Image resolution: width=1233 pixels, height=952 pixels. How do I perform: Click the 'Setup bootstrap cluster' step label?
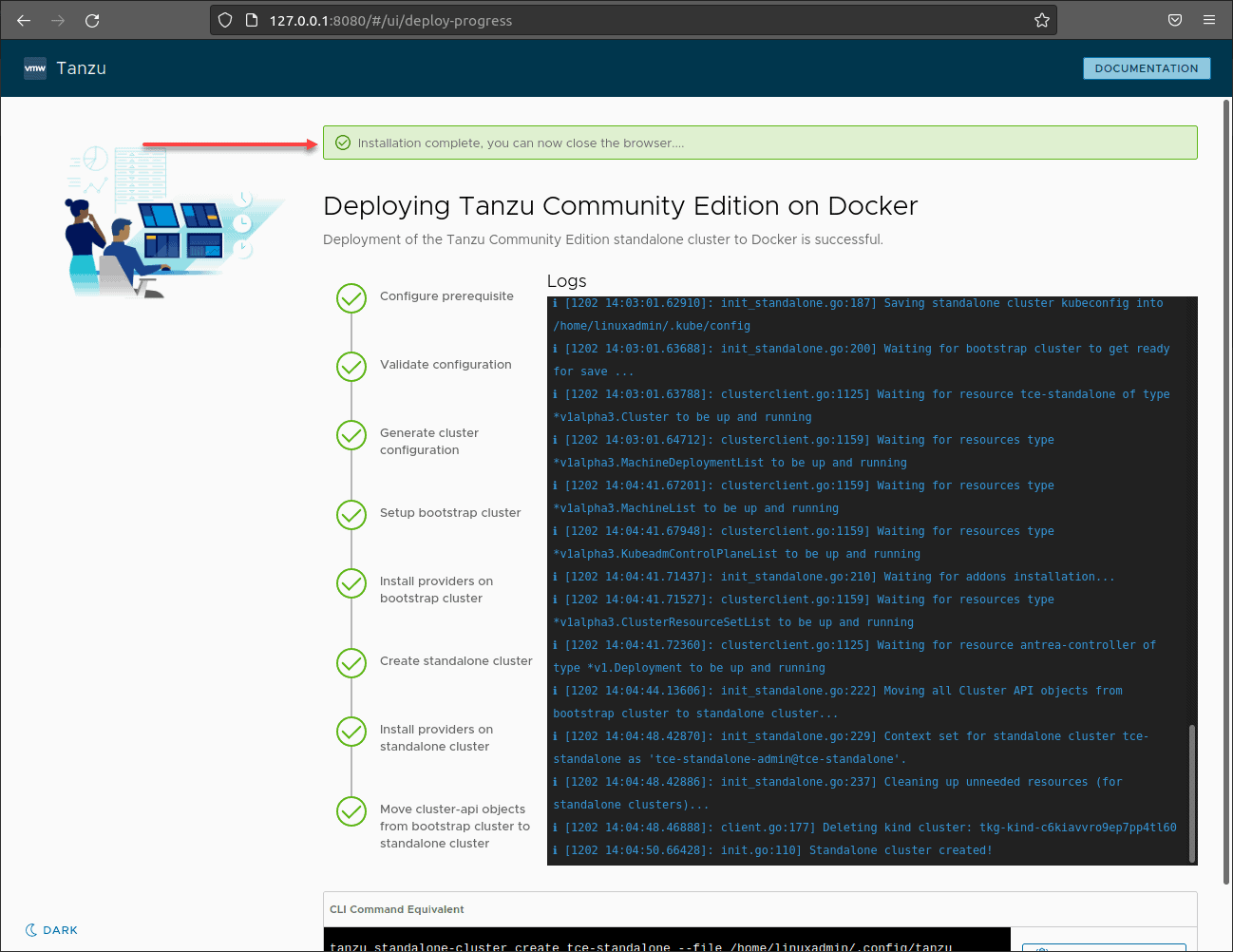pos(450,513)
